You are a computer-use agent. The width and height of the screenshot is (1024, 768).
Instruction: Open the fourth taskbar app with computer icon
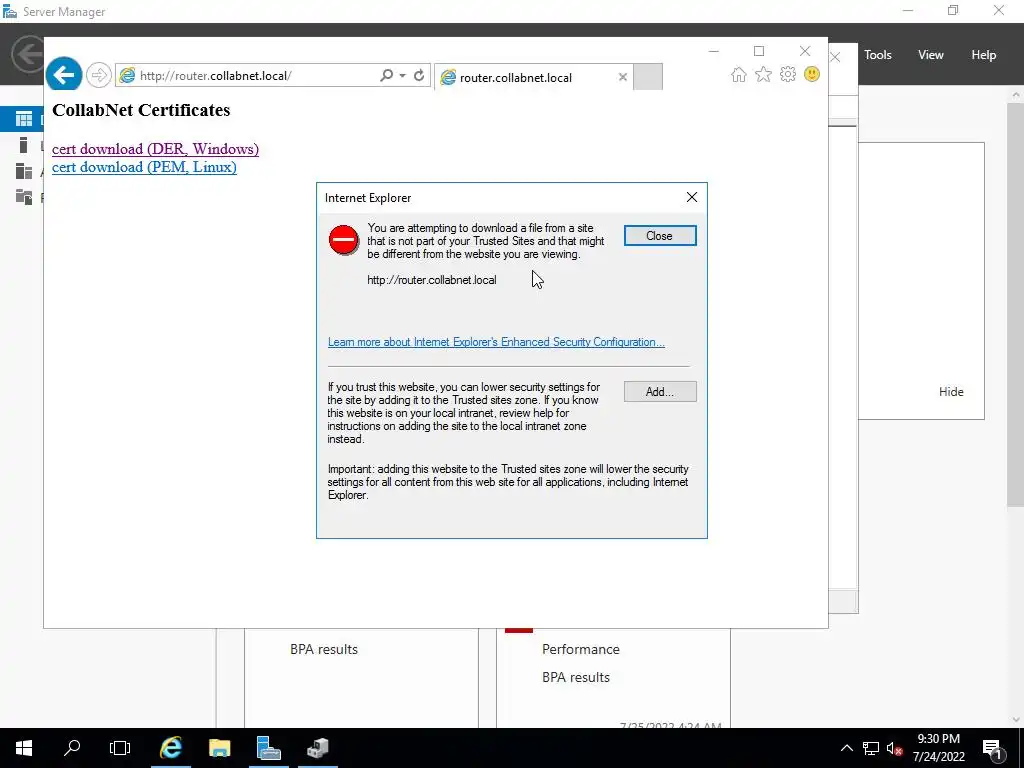(318, 748)
